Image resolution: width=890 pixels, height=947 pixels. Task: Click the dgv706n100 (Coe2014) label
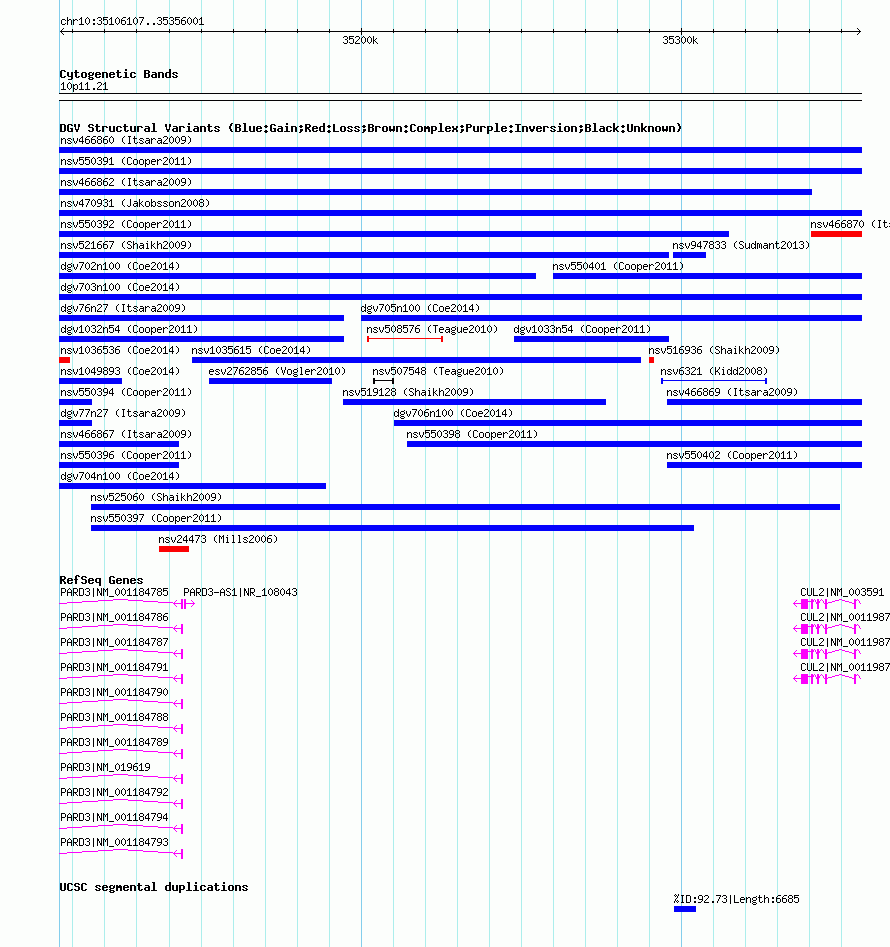pos(453,413)
